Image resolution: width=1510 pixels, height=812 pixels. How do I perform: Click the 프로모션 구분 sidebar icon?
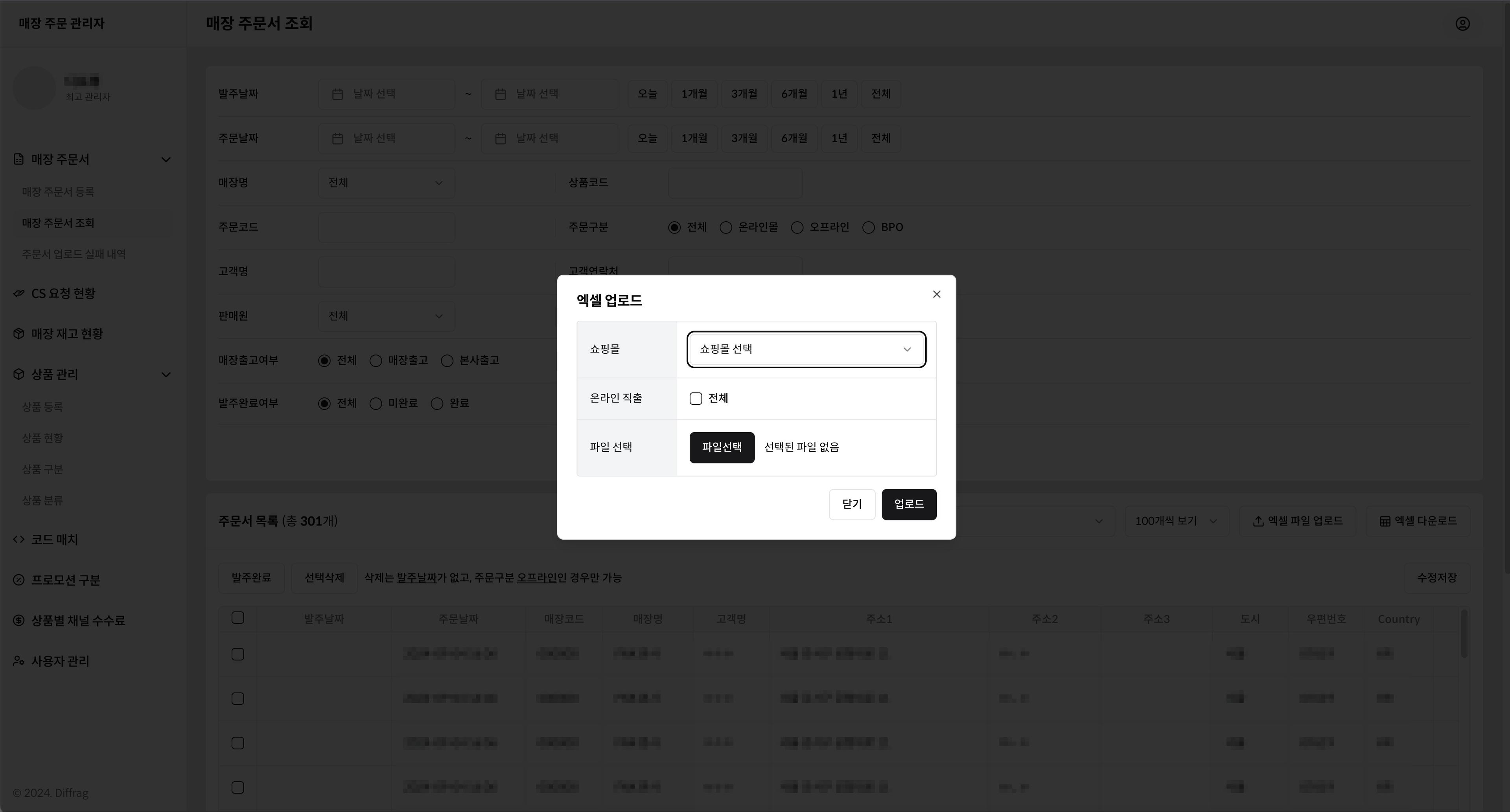click(x=19, y=580)
